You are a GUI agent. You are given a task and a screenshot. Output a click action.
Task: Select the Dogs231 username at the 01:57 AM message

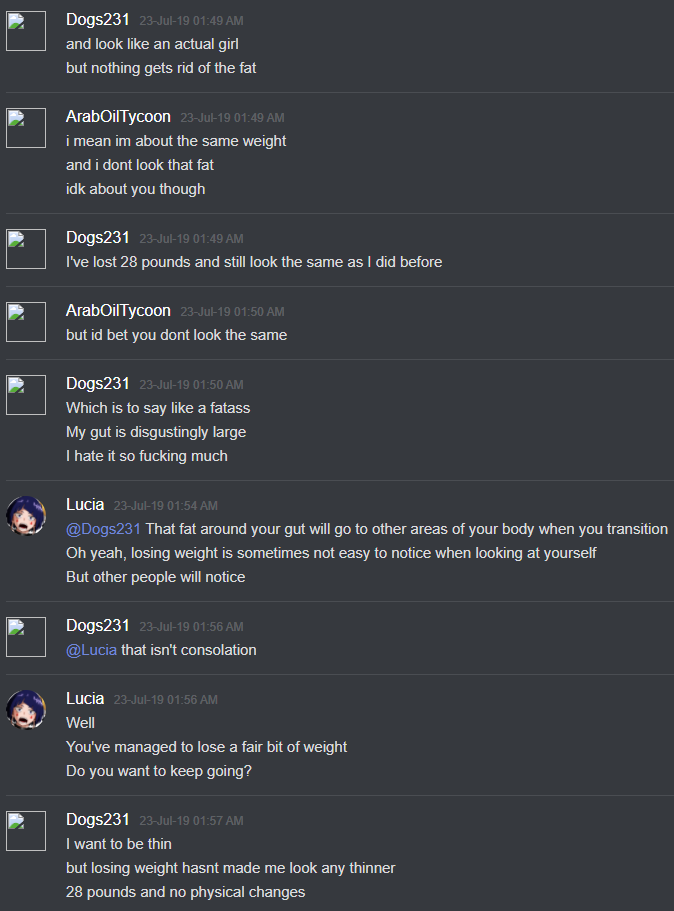coord(98,819)
